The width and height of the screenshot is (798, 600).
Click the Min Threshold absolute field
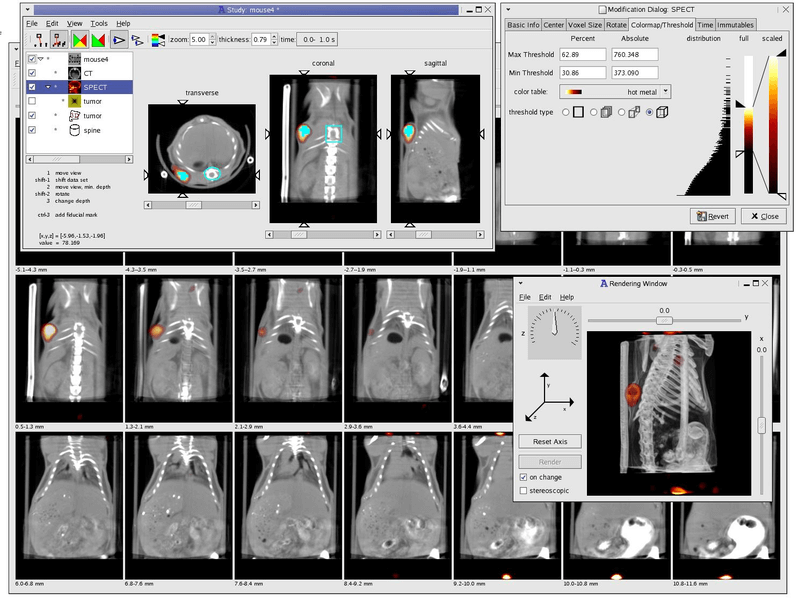point(635,73)
